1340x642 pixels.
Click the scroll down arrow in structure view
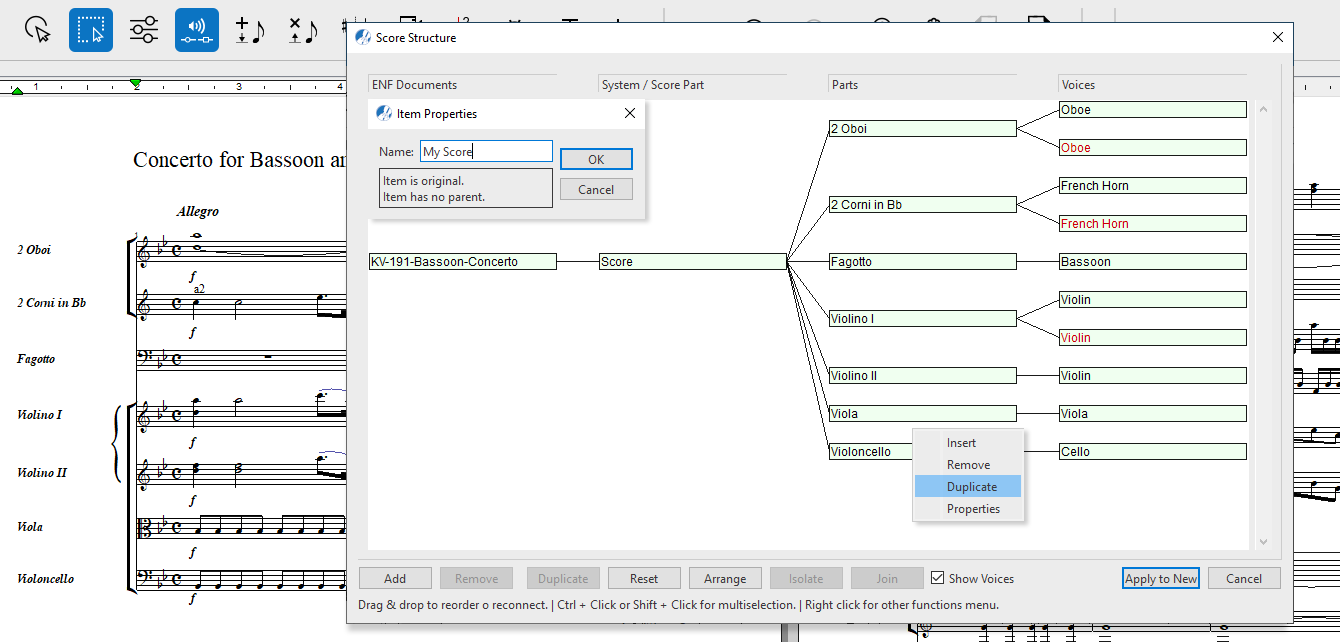(1263, 541)
